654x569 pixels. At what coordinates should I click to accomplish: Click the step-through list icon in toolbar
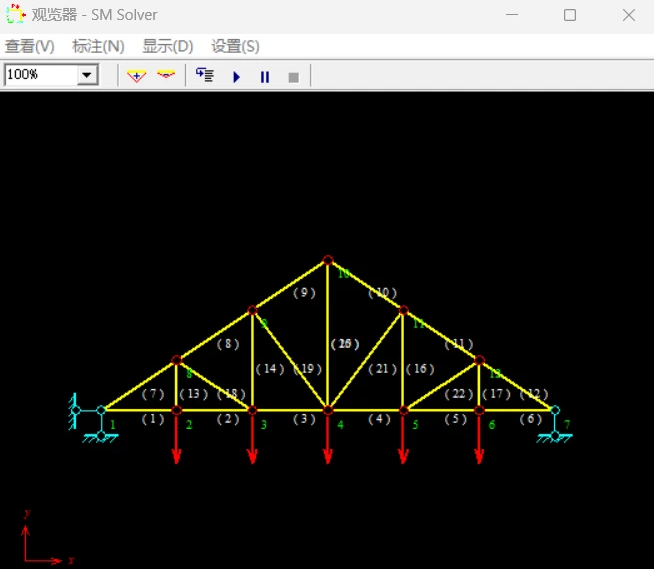click(x=205, y=76)
